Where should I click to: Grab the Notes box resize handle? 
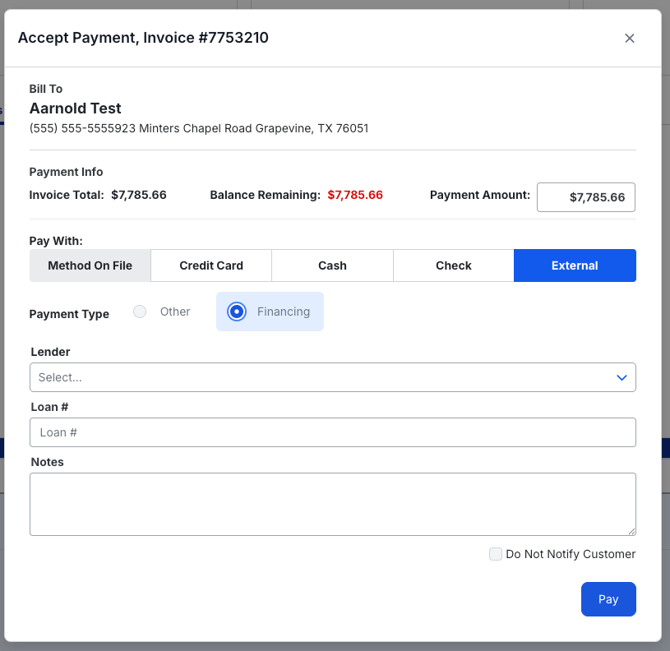[x=631, y=531]
